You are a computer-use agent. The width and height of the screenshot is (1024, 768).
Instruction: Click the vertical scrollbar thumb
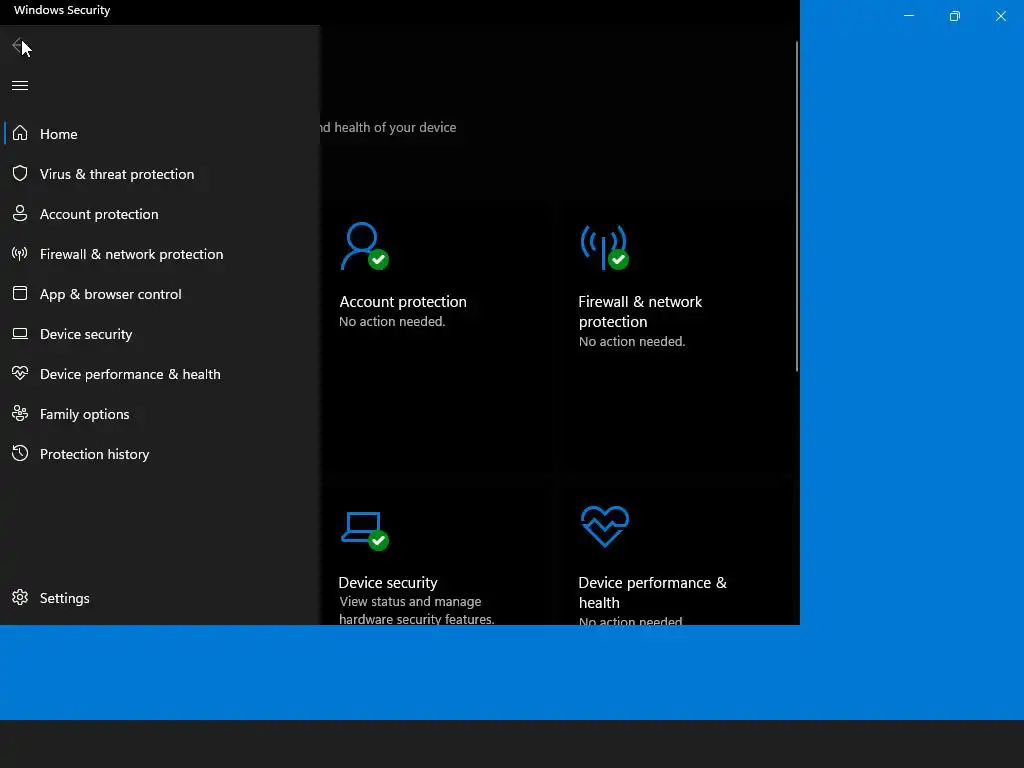point(797,206)
